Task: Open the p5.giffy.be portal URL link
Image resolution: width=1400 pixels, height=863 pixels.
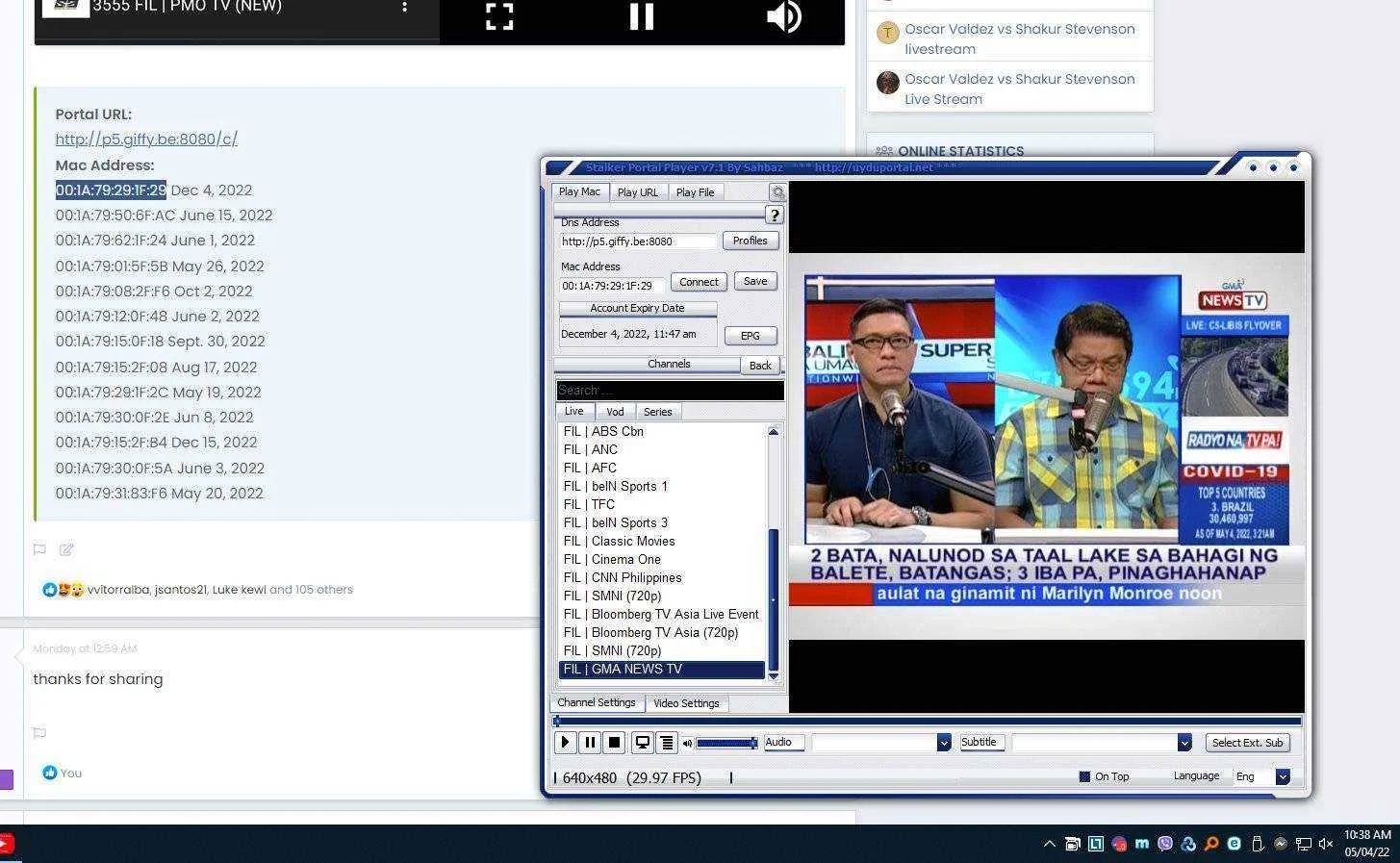Action: tap(146, 139)
